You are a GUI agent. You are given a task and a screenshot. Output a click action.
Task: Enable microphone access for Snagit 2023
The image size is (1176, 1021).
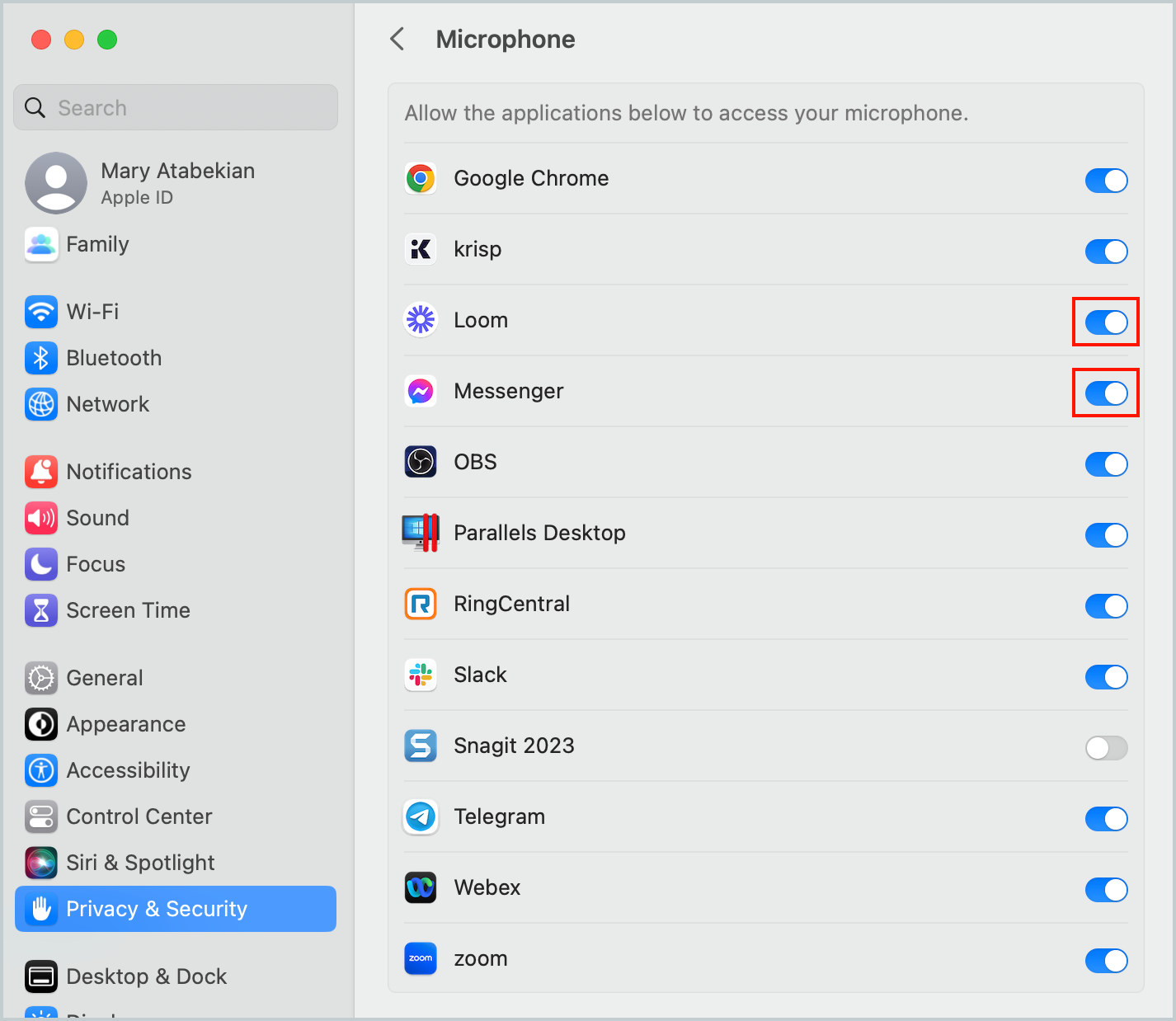tap(1106, 748)
